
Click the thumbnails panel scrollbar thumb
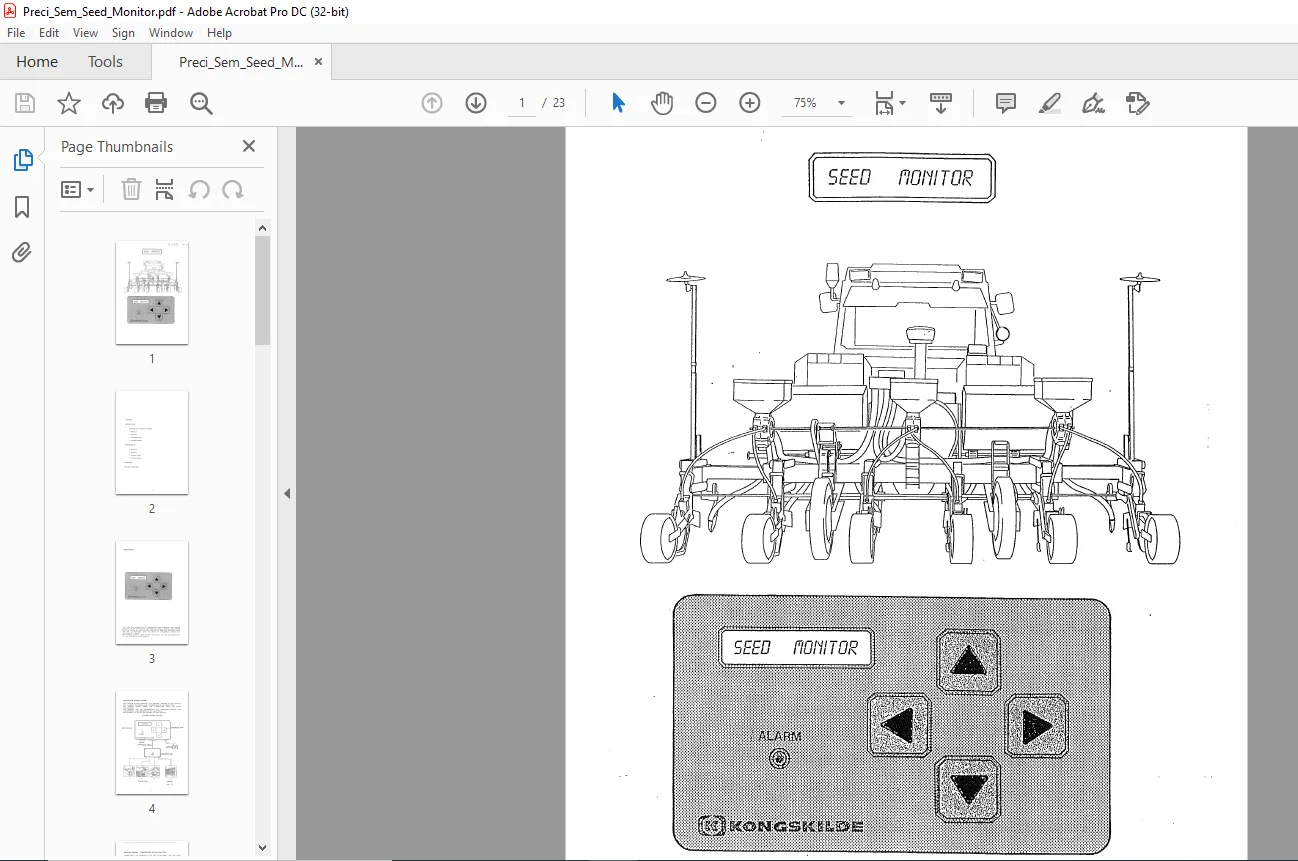pos(263,290)
